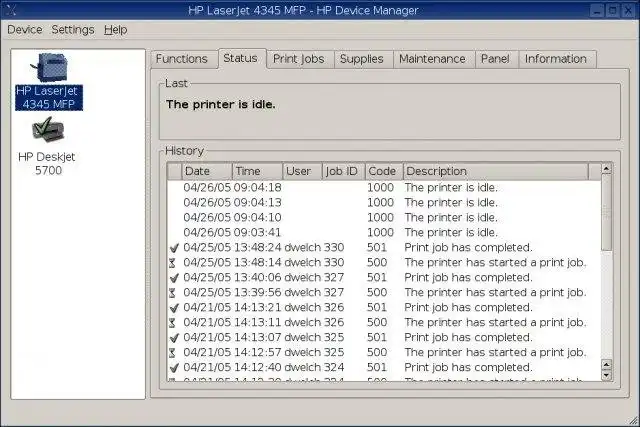640x427 pixels.
Task: Click the history scrollbar down arrow at bottom
Action: (x=607, y=376)
